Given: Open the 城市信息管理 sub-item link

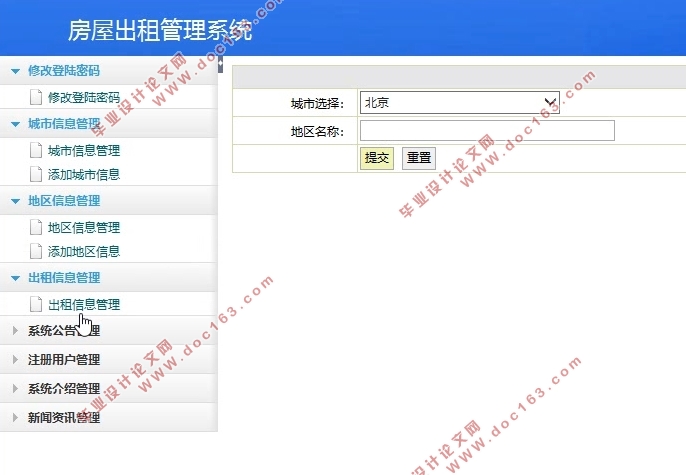Looking at the screenshot, I should point(84,150).
